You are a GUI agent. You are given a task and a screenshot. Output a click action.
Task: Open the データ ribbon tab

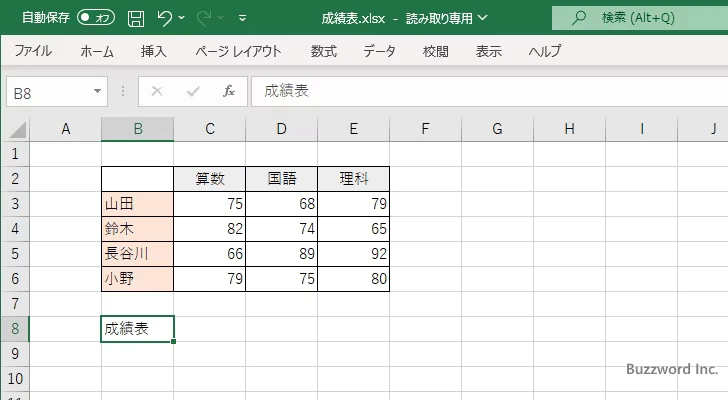coord(379,51)
